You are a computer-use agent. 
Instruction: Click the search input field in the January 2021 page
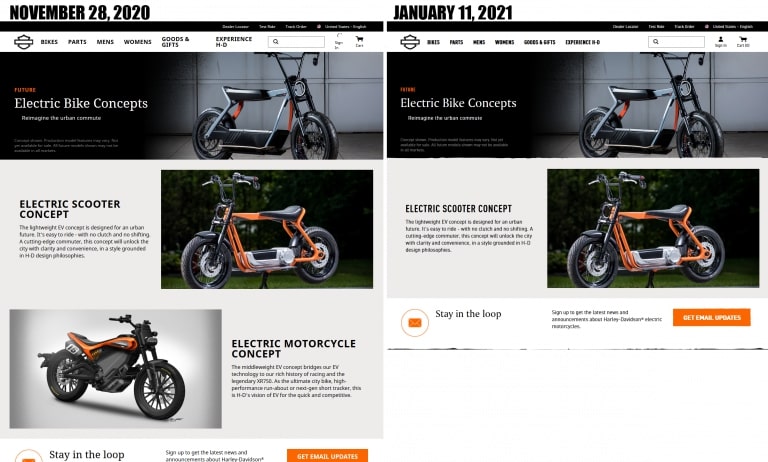pyautogui.click(x=676, y=42)
